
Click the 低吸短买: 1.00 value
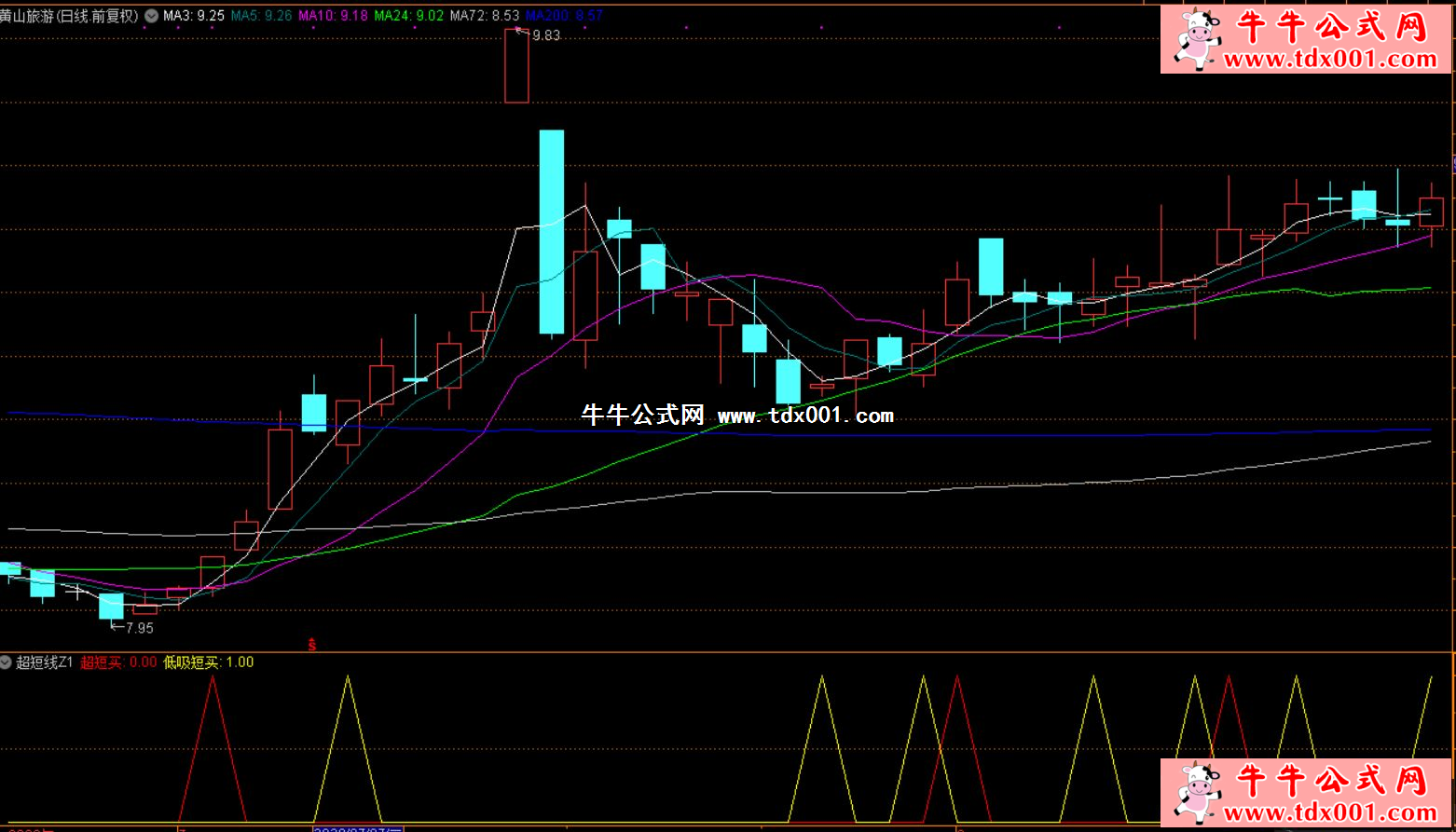pos(209,662)
